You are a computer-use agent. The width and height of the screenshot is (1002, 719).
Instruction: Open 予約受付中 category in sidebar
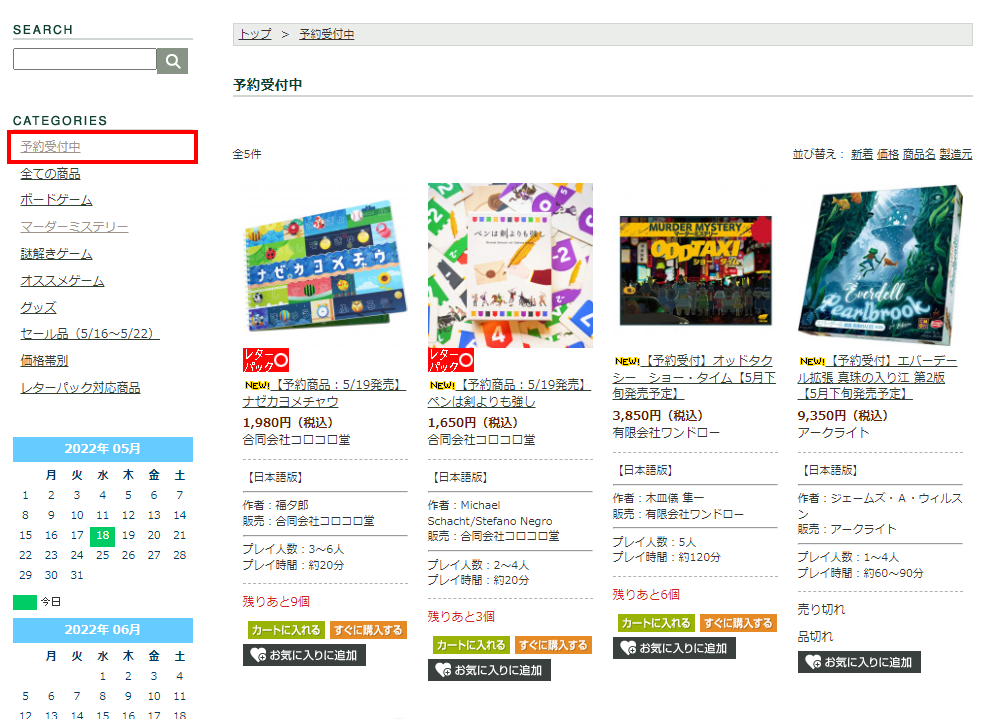(50, 147)
